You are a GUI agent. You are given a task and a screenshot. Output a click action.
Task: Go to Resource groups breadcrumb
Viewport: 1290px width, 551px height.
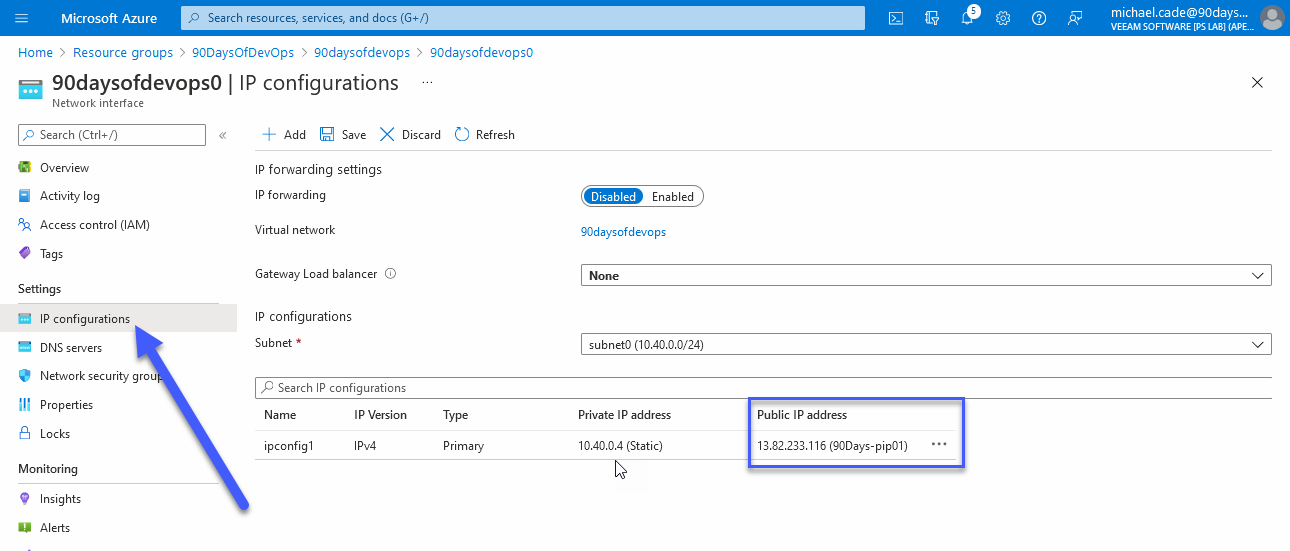123,53
